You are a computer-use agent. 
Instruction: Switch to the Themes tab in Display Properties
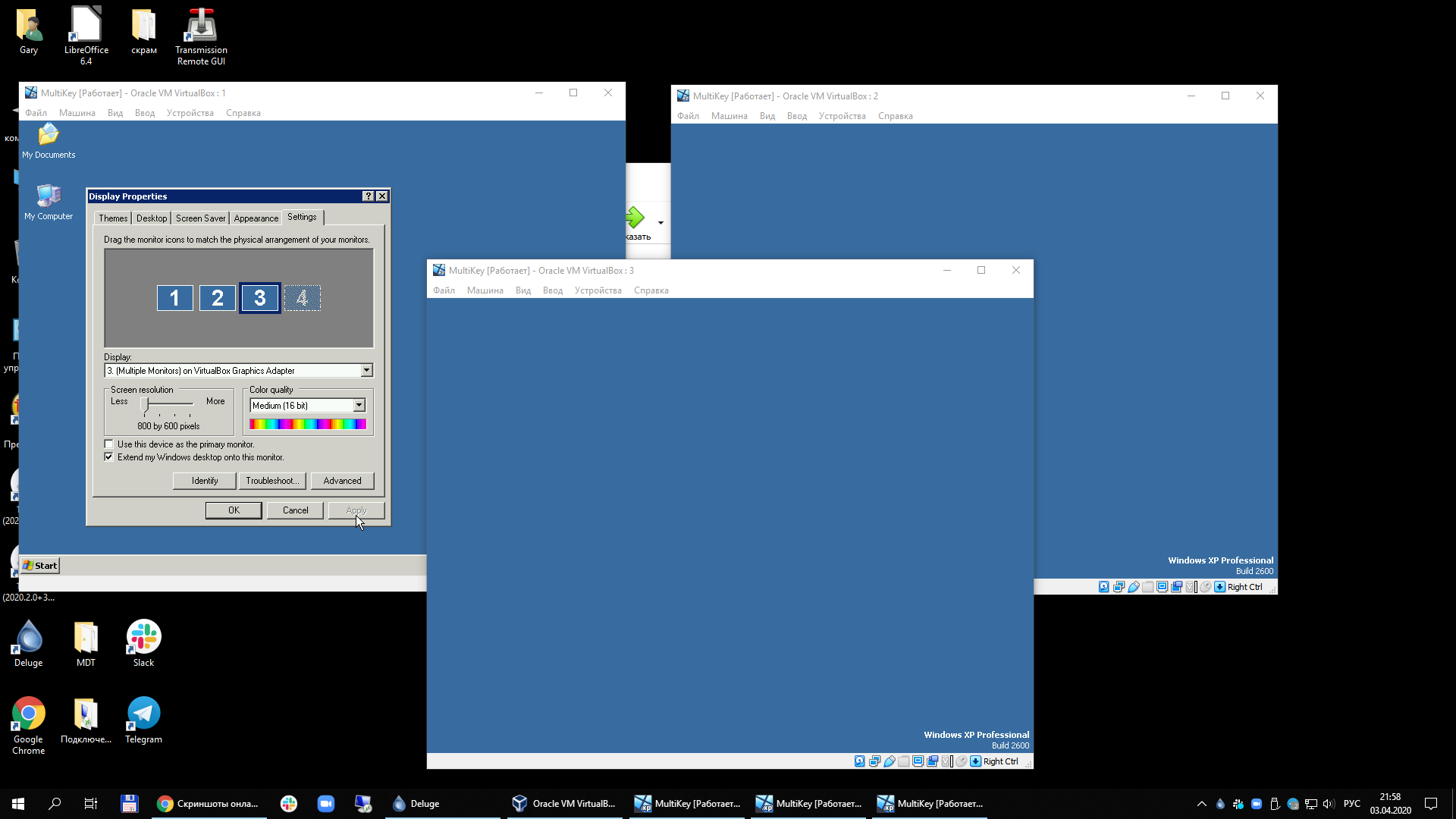click(112, 218)
